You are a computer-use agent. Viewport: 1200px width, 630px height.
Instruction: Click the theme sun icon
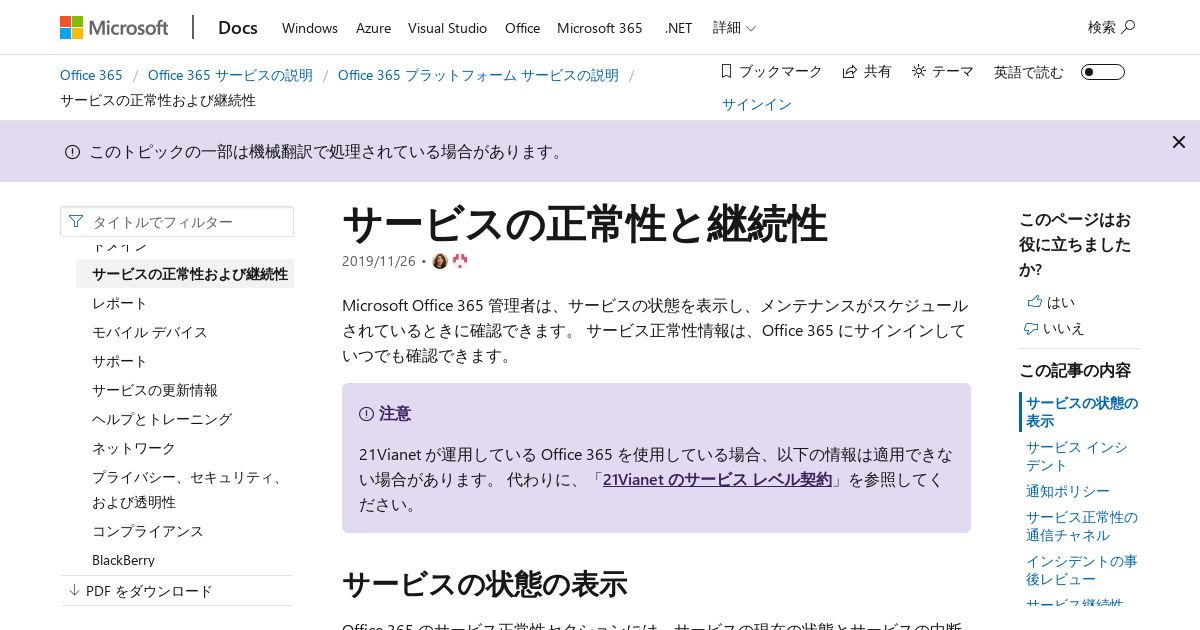point(919,71)
